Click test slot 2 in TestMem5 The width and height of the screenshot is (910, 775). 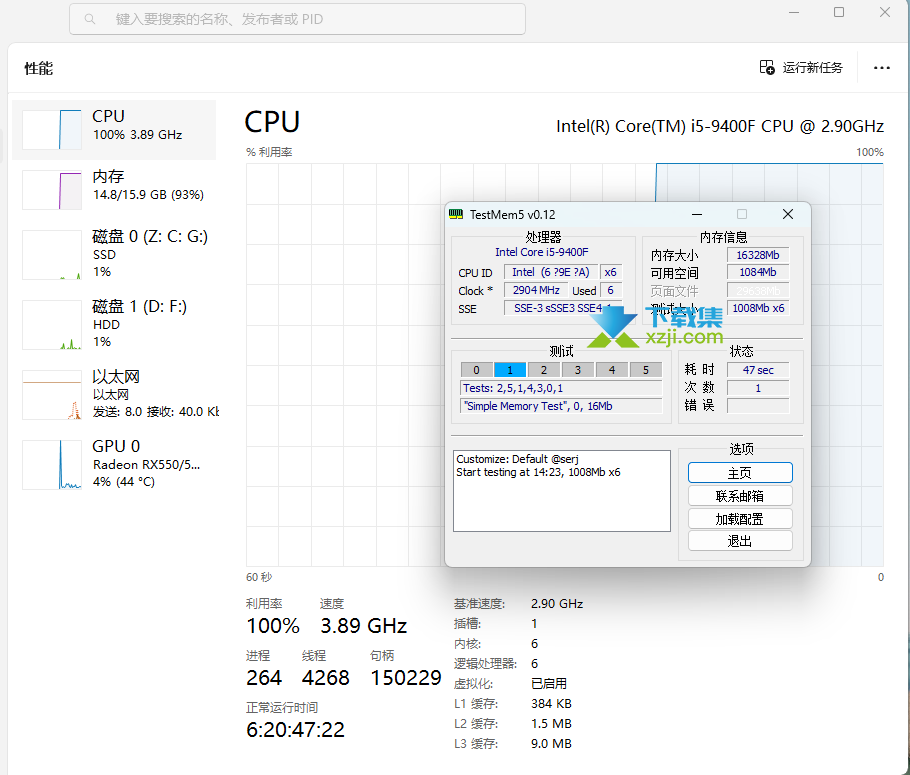click(x=544, y=370)
